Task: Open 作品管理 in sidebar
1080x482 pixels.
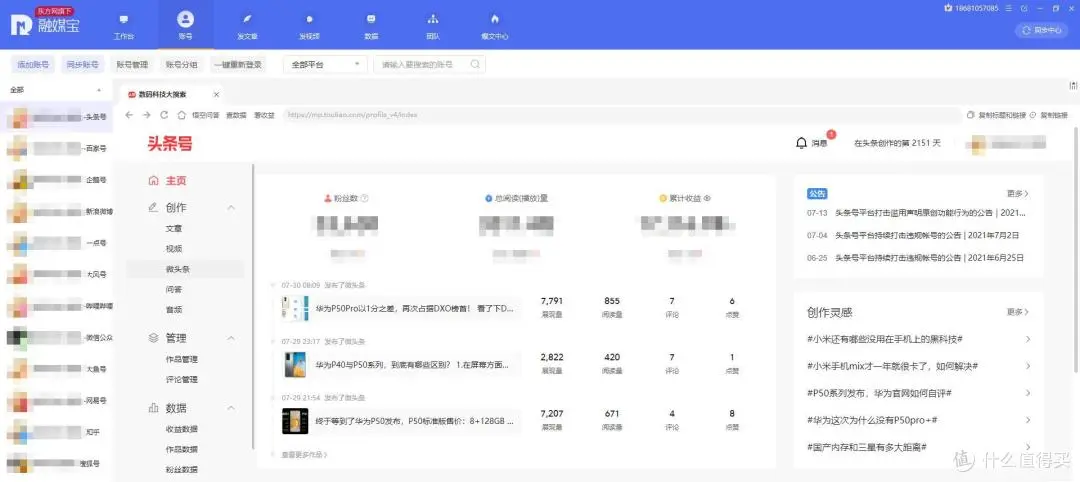Action: tap(182, 359)
